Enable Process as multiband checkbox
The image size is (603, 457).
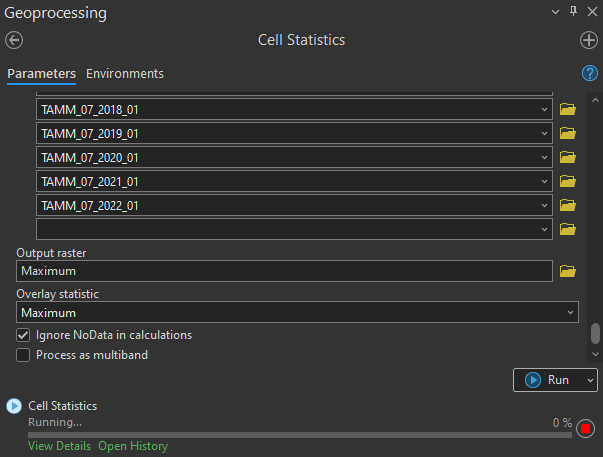(24, 355)
